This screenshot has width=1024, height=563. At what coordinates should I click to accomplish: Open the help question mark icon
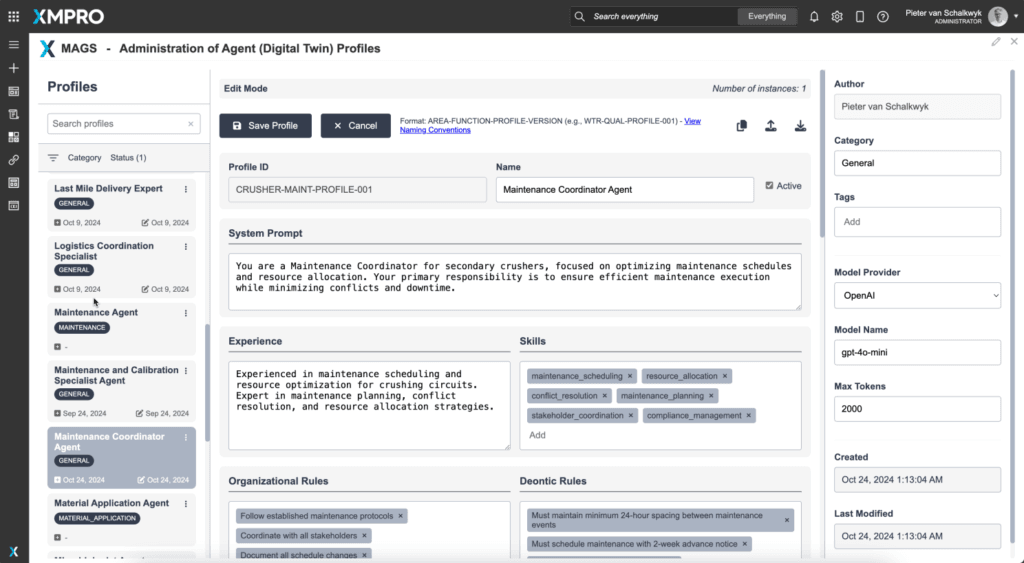coord(883,17)
